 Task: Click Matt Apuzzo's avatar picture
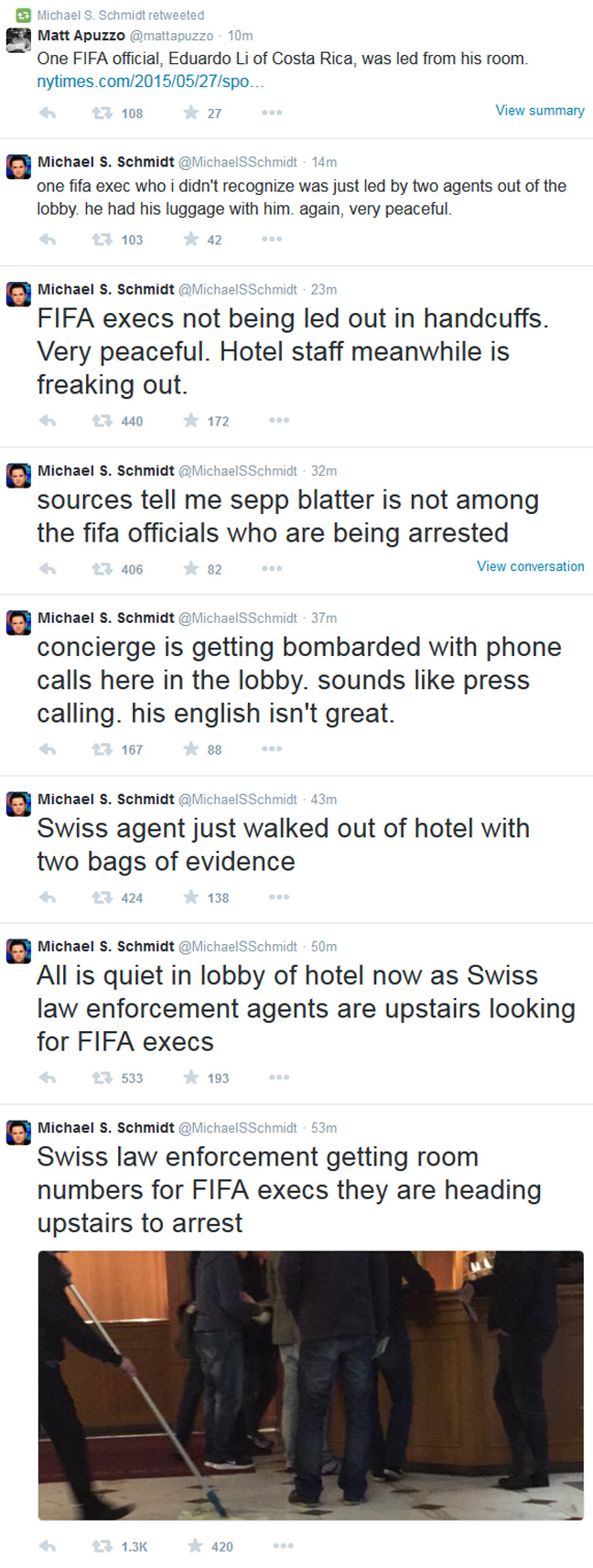click(x=18, y=41)
